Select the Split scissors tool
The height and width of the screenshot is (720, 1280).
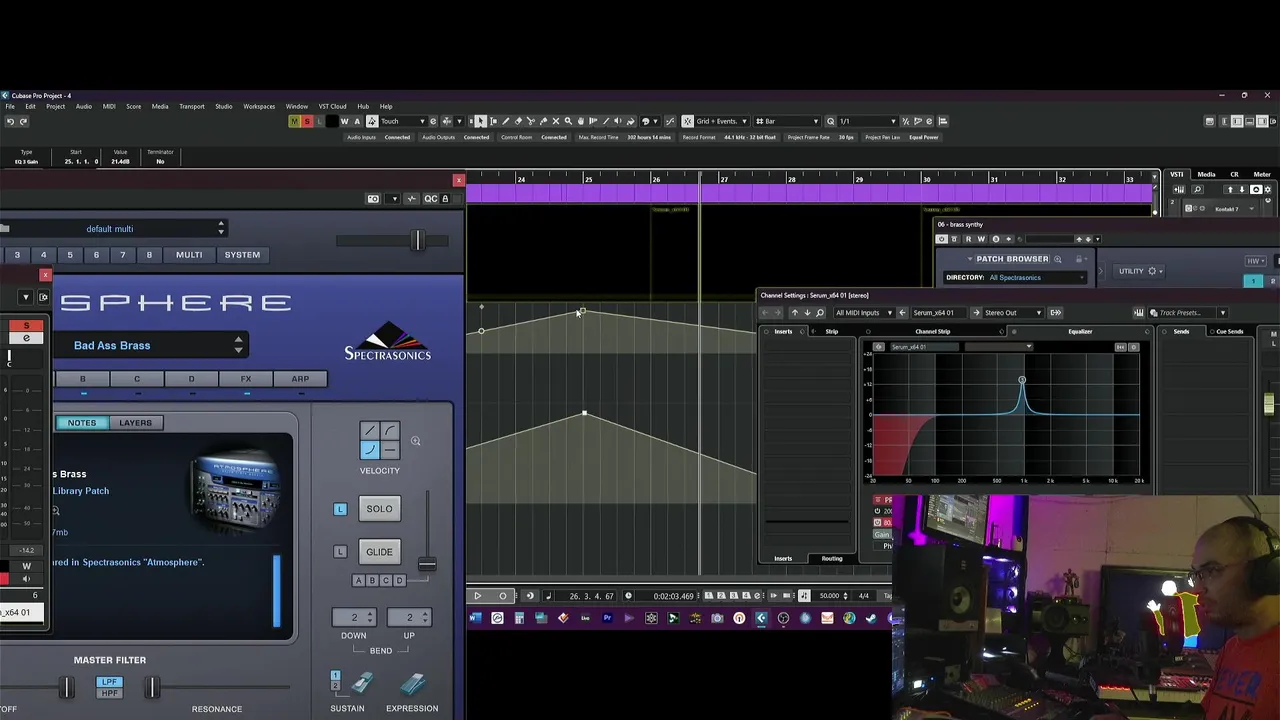[530, 121]
